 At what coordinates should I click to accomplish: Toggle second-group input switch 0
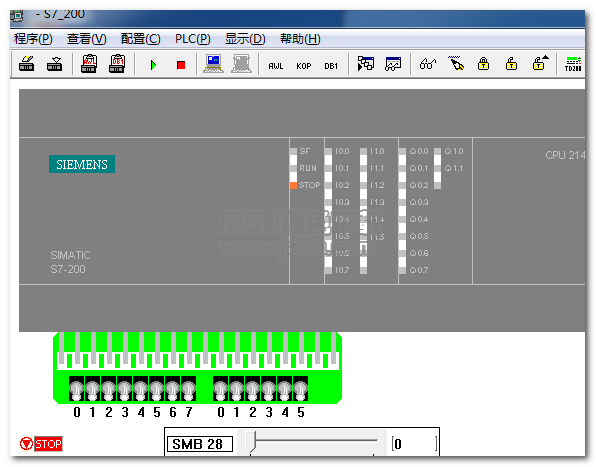point(220,389)
